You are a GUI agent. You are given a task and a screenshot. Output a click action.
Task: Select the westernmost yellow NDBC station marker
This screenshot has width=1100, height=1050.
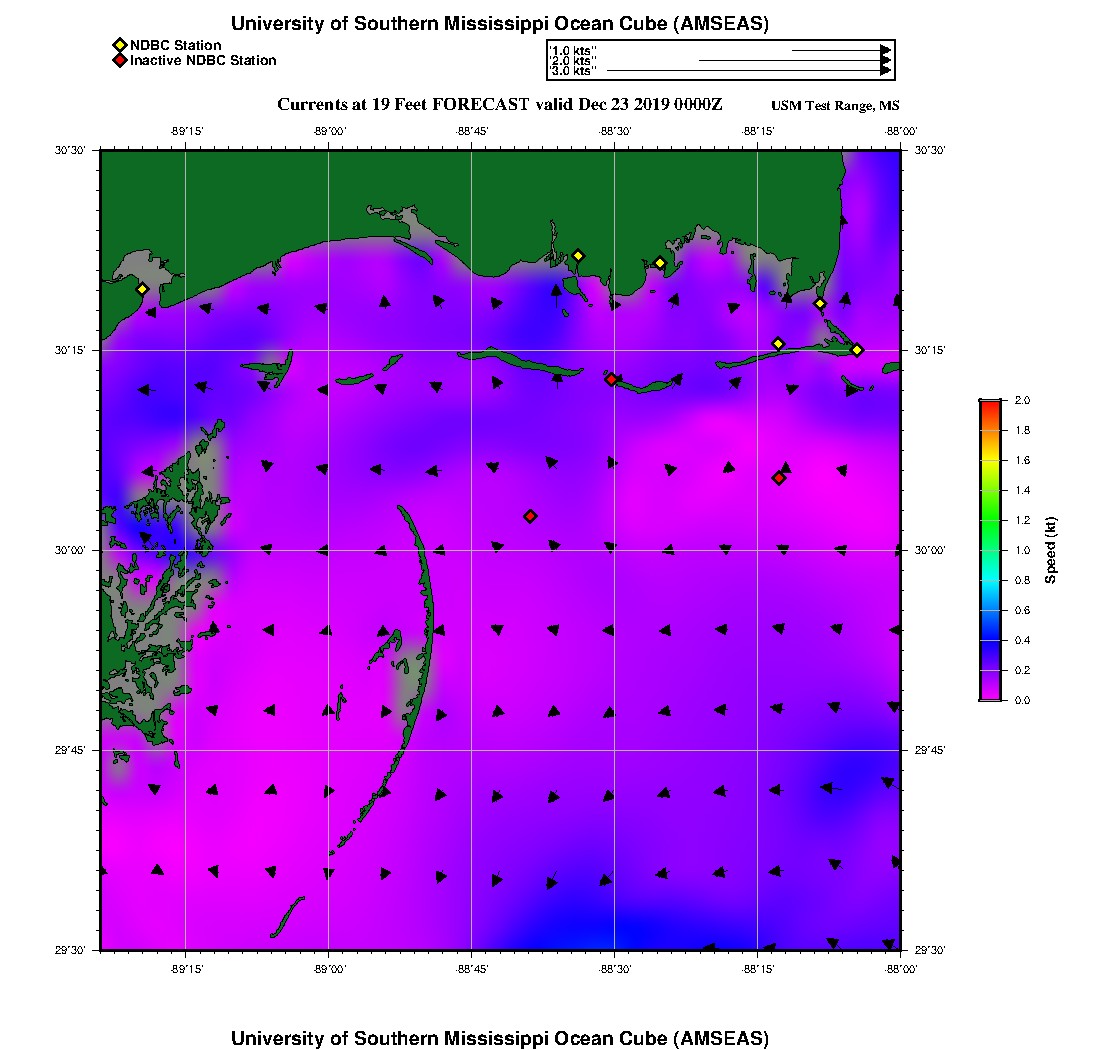click(x=142, y=289)
